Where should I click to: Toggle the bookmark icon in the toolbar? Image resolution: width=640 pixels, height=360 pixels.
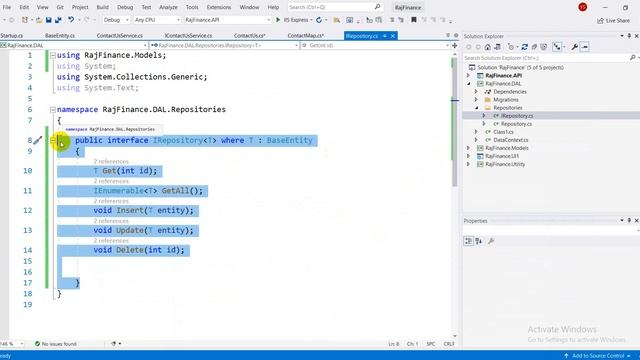coord(413,20)
